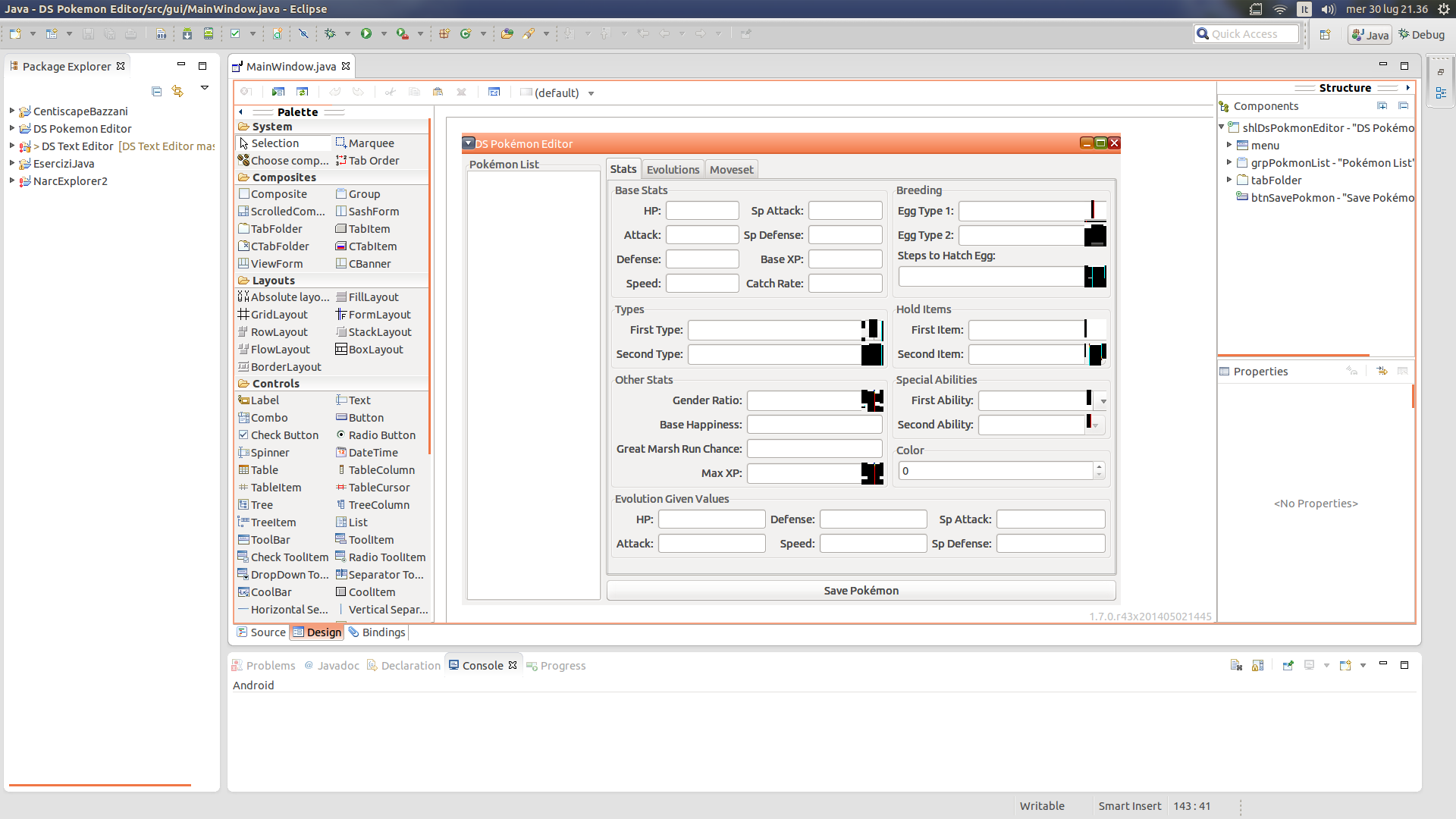Screen dimensions: 1456x819
Task: Select the Combo control in Palette
Action: tap(263, 418)
